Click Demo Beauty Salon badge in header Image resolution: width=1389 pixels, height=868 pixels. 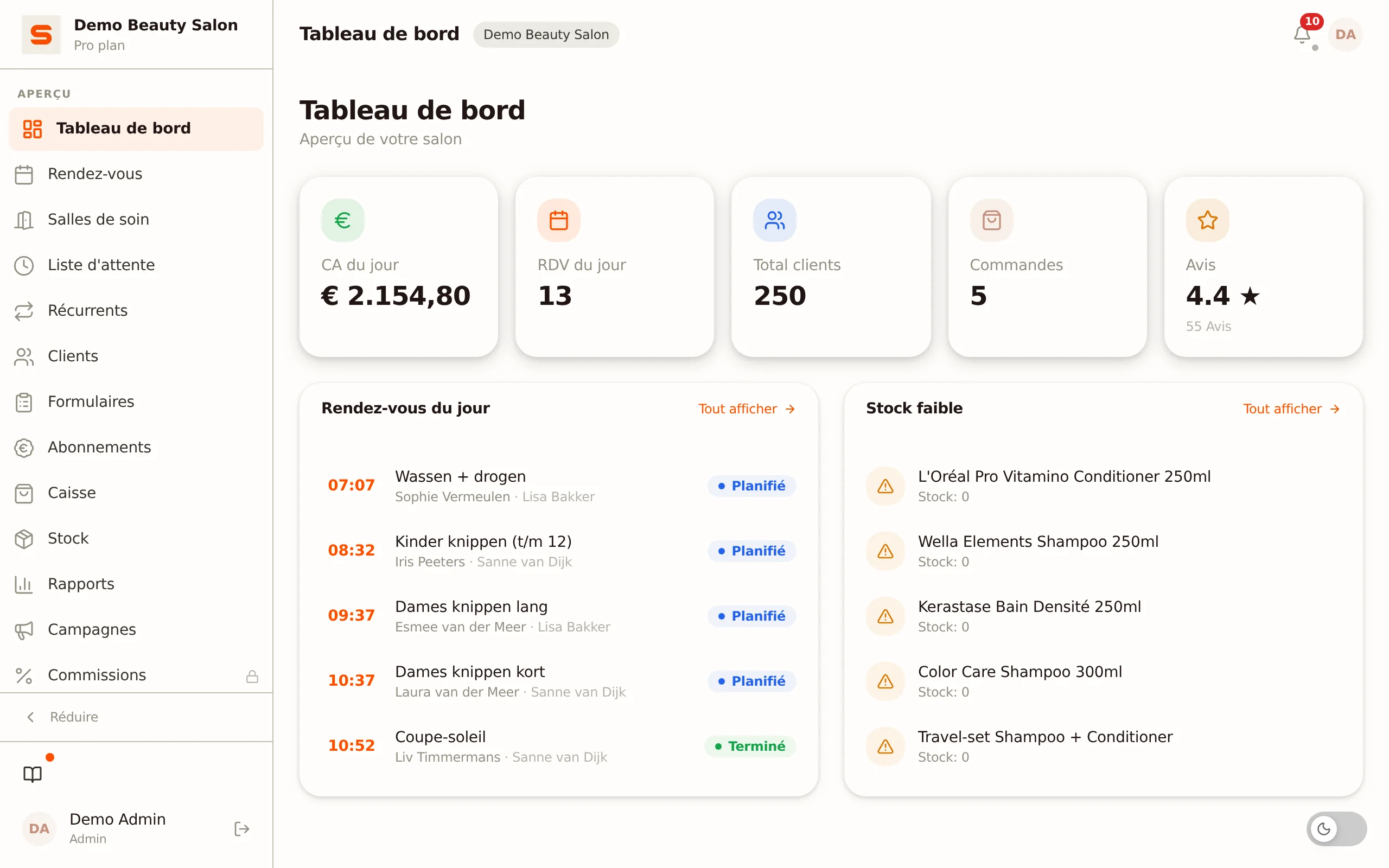pyautogui.click(x=546, y=34)
